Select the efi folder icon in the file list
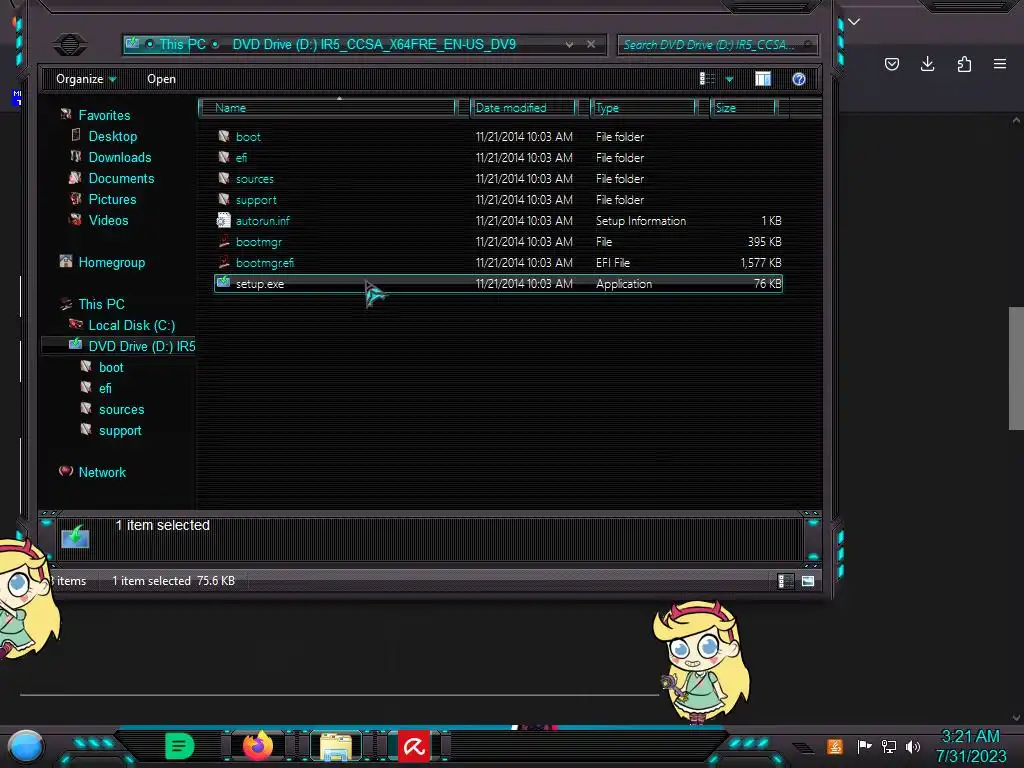The height and width of the screenshot is (768, 1024). (x=224, y=157)
